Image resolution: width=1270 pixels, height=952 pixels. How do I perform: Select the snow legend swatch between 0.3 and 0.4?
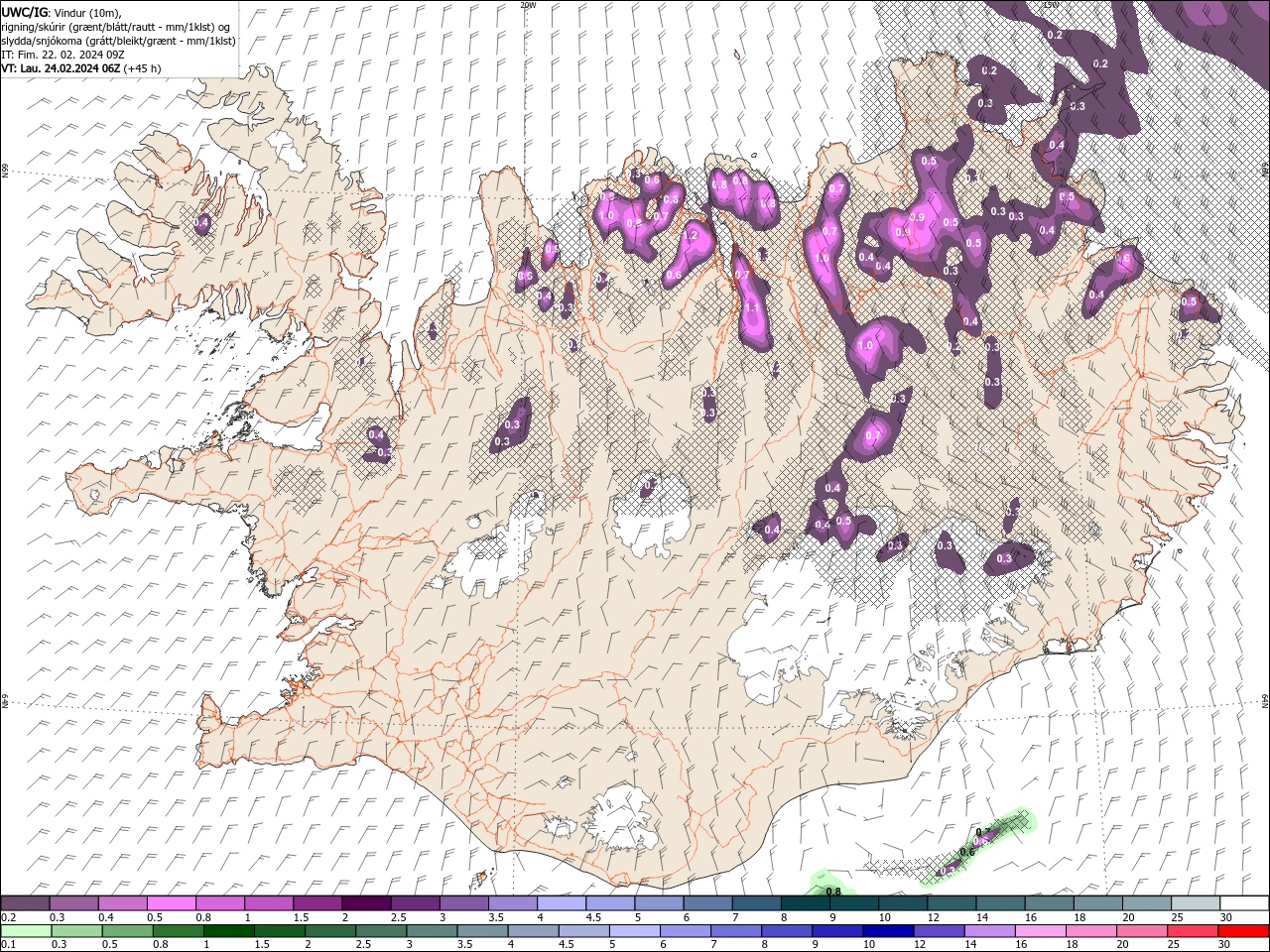74,903
